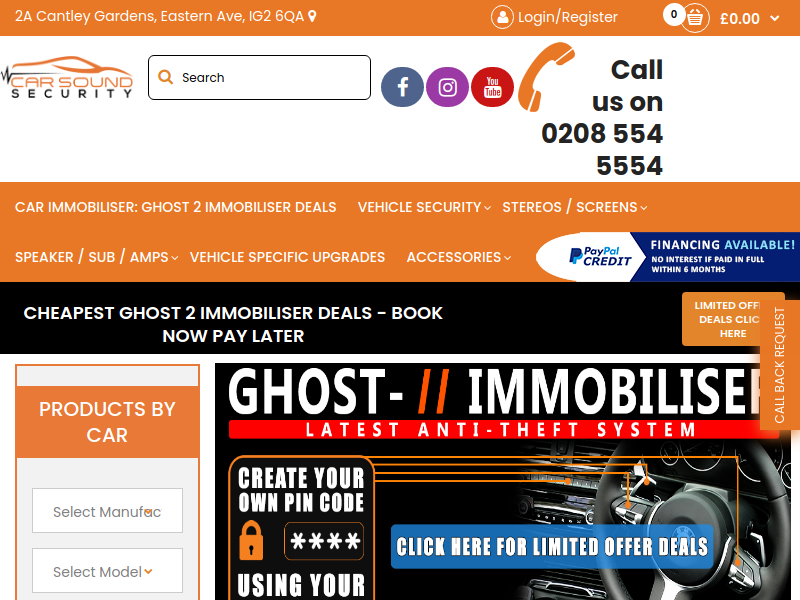This screenshot has height=600, width=800.
Task: Open the YouTube channel icon
Action: (x=492, y=87)
